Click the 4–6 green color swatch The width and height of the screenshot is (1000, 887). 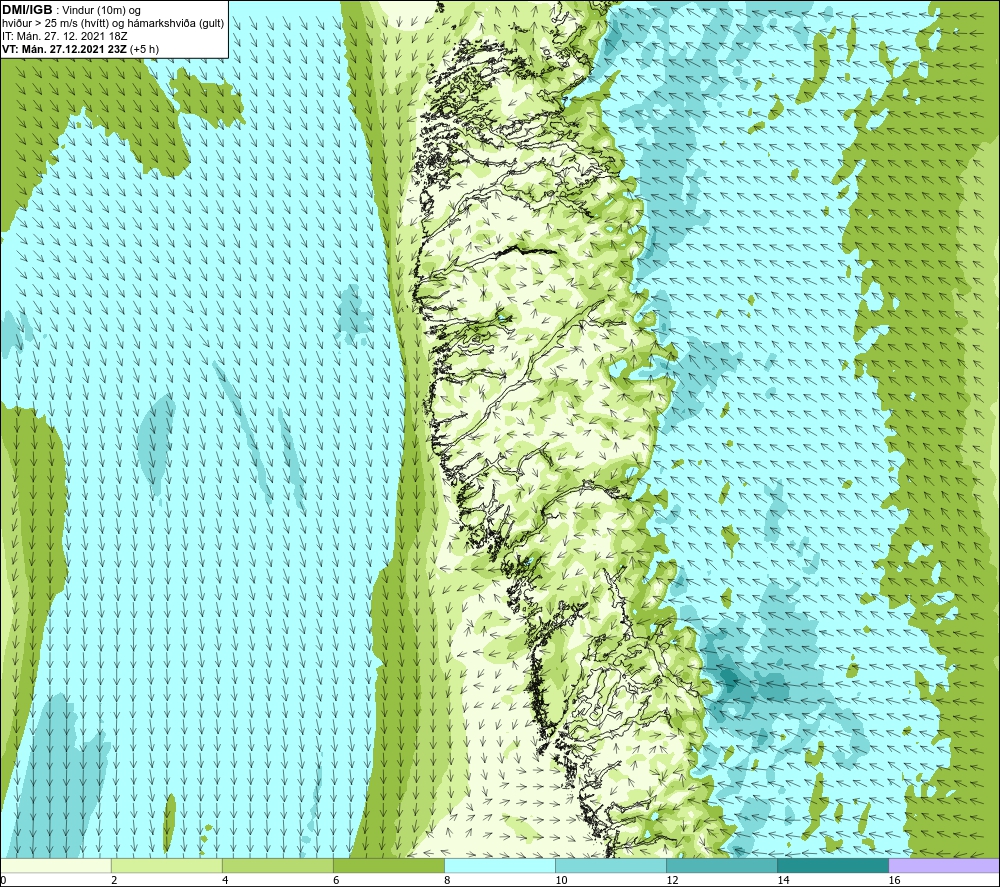coord(277,865)
